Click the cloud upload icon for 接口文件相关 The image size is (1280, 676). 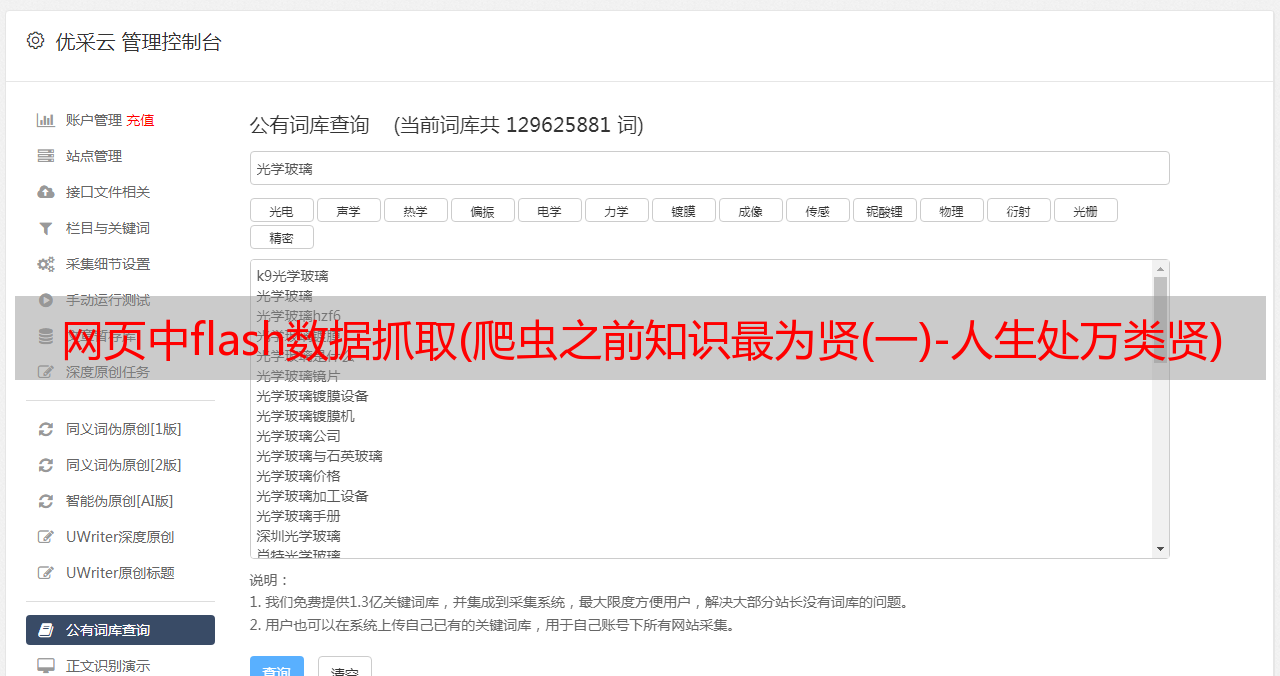[46, 192]
